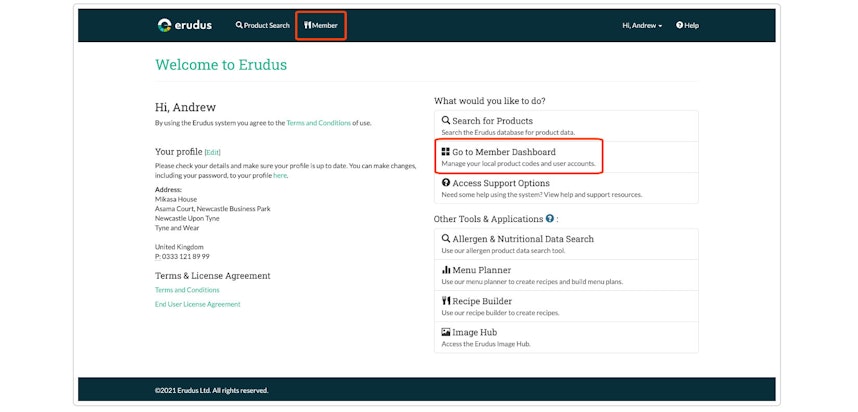Click 'Manage your local product codes' description

(518, 164)
